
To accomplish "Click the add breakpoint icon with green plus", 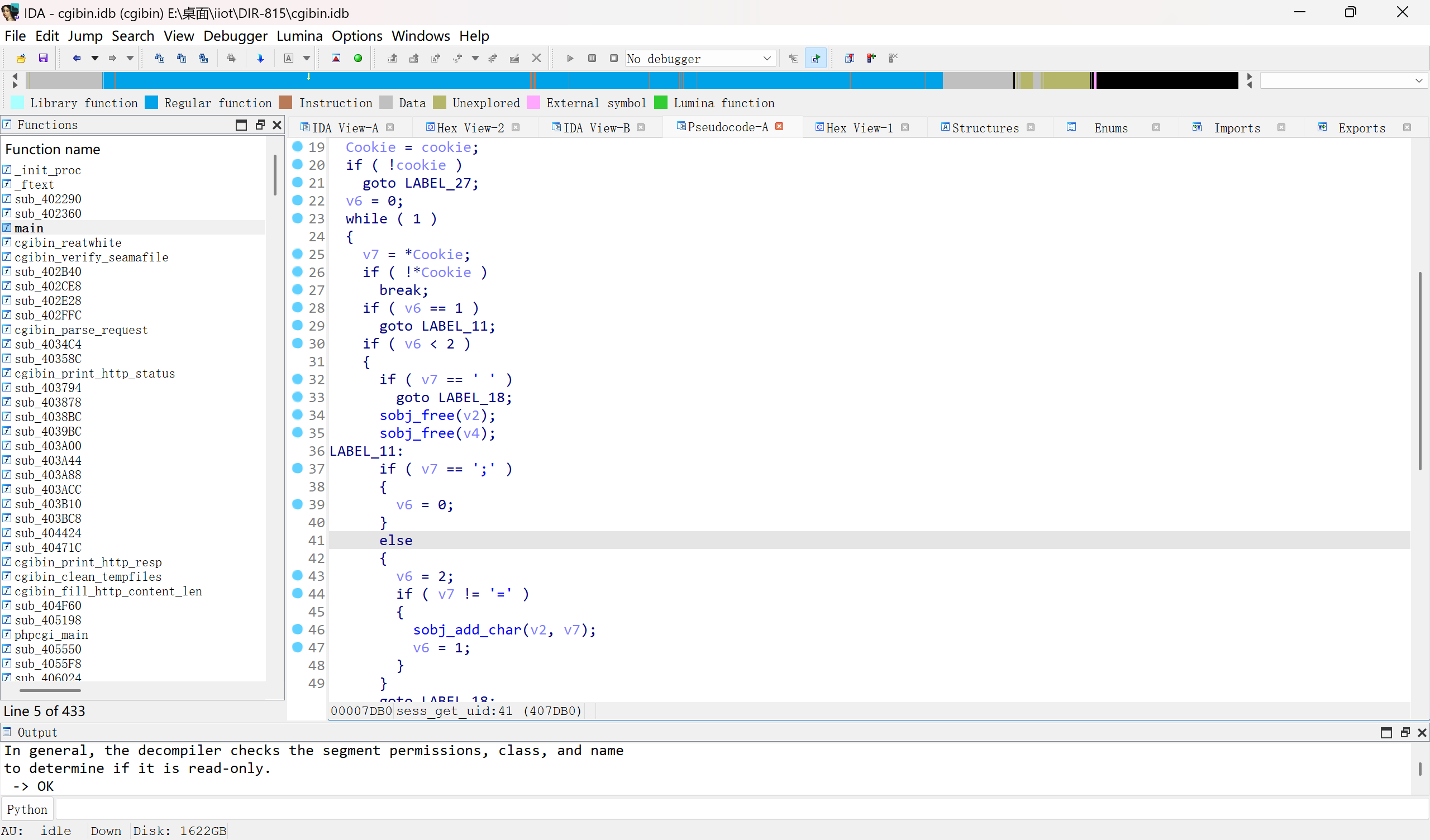I will point(871,58).
